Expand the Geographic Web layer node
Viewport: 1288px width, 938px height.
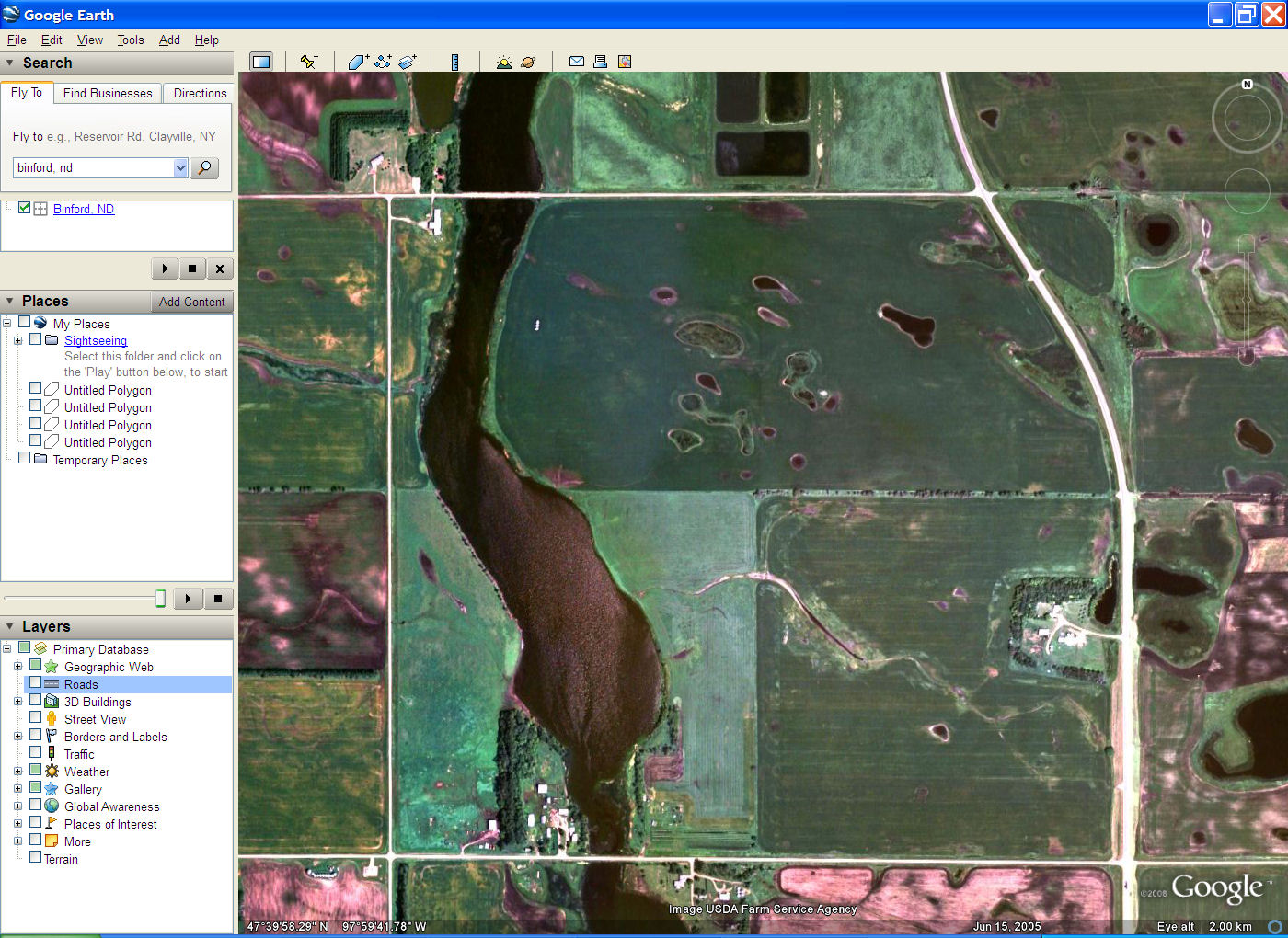(17, 666)
